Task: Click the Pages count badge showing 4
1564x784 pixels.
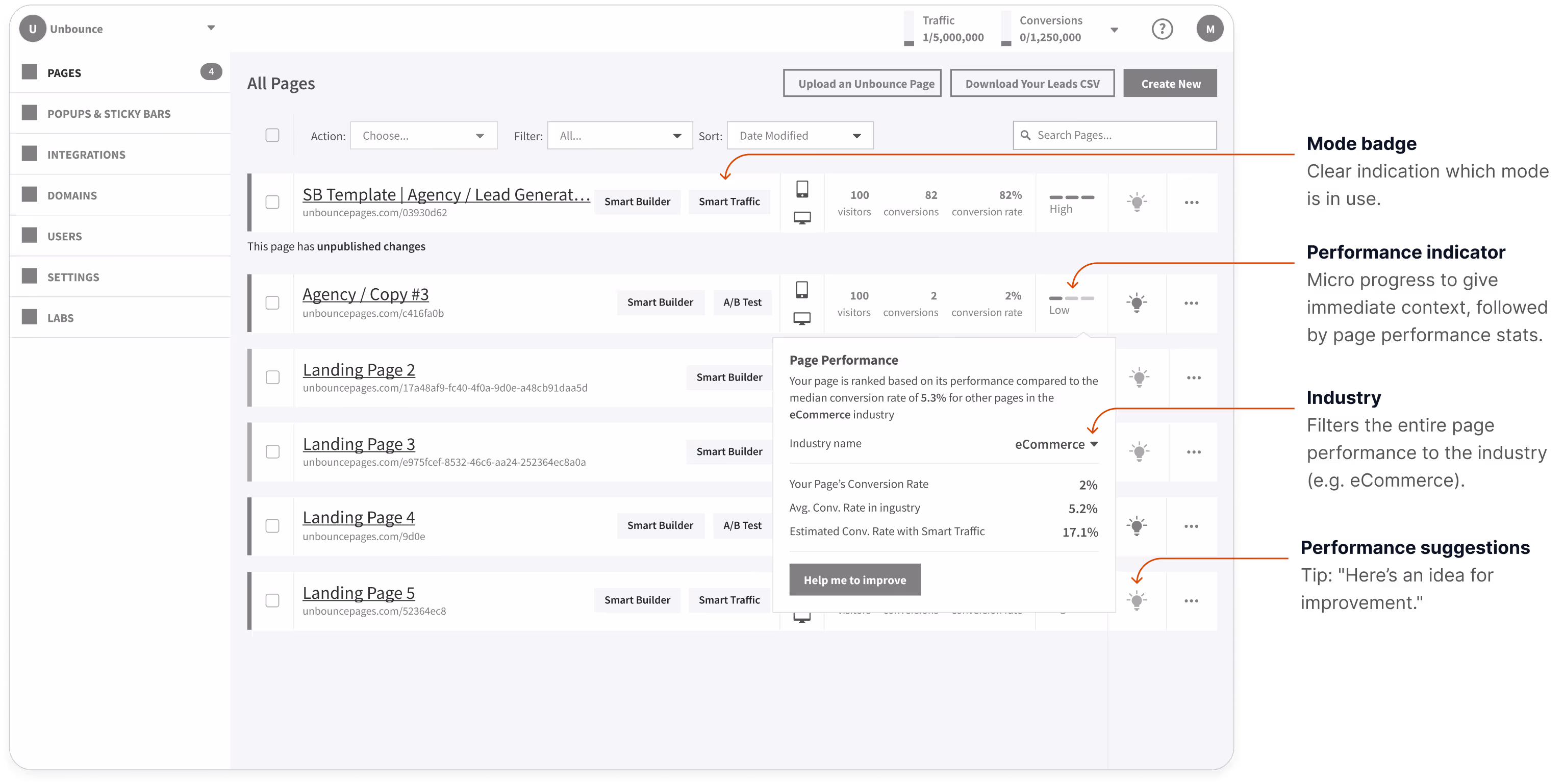Action: point(211,71)
